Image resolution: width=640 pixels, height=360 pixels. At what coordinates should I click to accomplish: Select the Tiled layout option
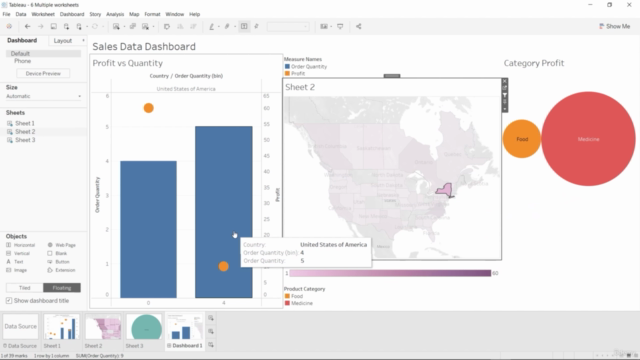click(x=24, y=288)
